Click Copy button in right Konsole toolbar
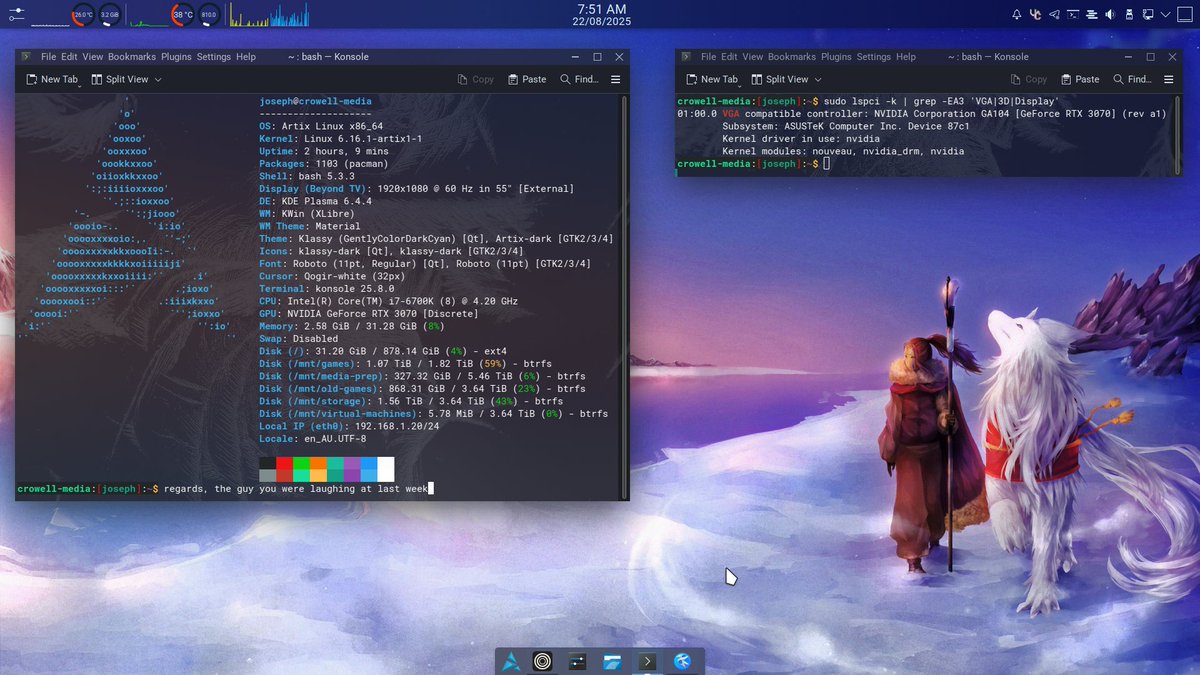Screen dimensions: 1200x675 coord(1029,79)
